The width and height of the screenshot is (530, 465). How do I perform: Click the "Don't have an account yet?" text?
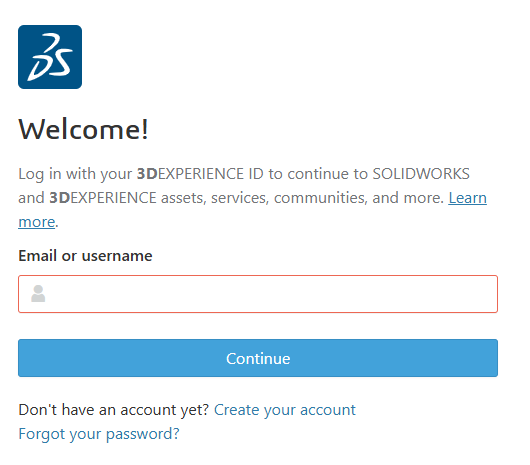pos(114,410)
